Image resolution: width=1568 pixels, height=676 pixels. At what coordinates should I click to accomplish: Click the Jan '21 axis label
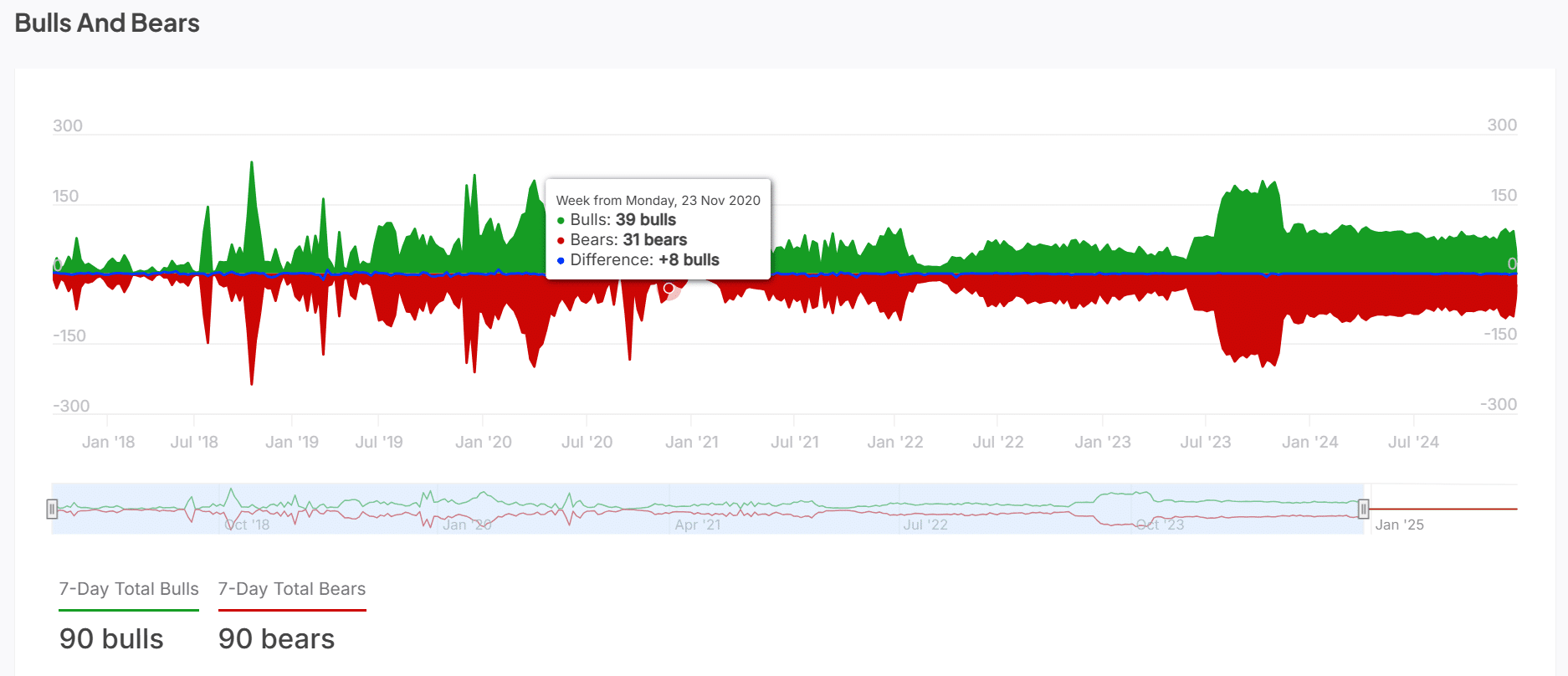(692, 442)
